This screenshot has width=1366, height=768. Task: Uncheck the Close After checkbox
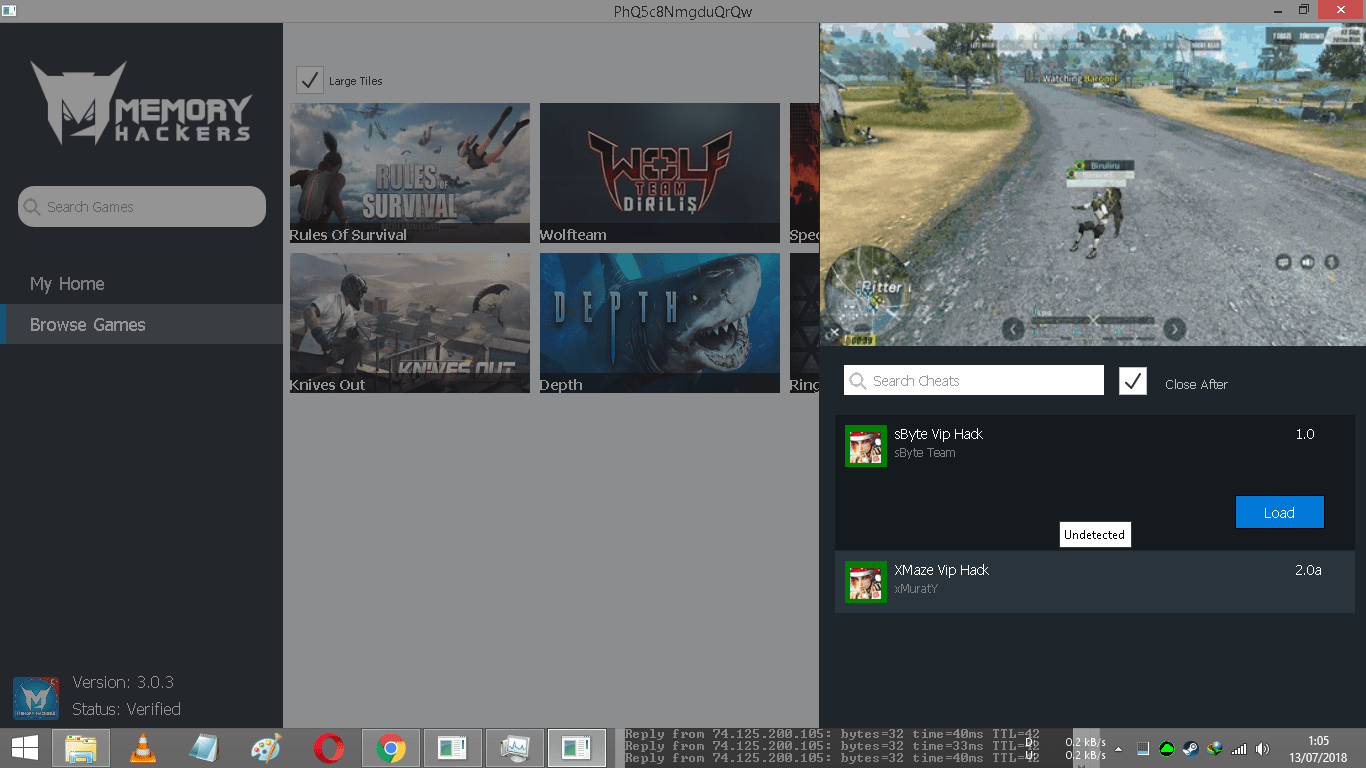tap(1133, 381)
